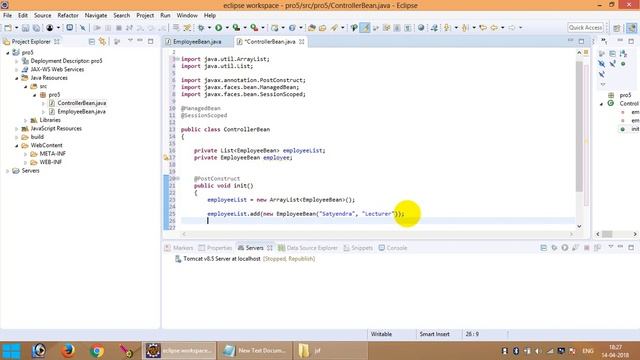Viewport: 640px width, 360px height.
Task: Click warning marker on line 17
Action: coord(166,158)
